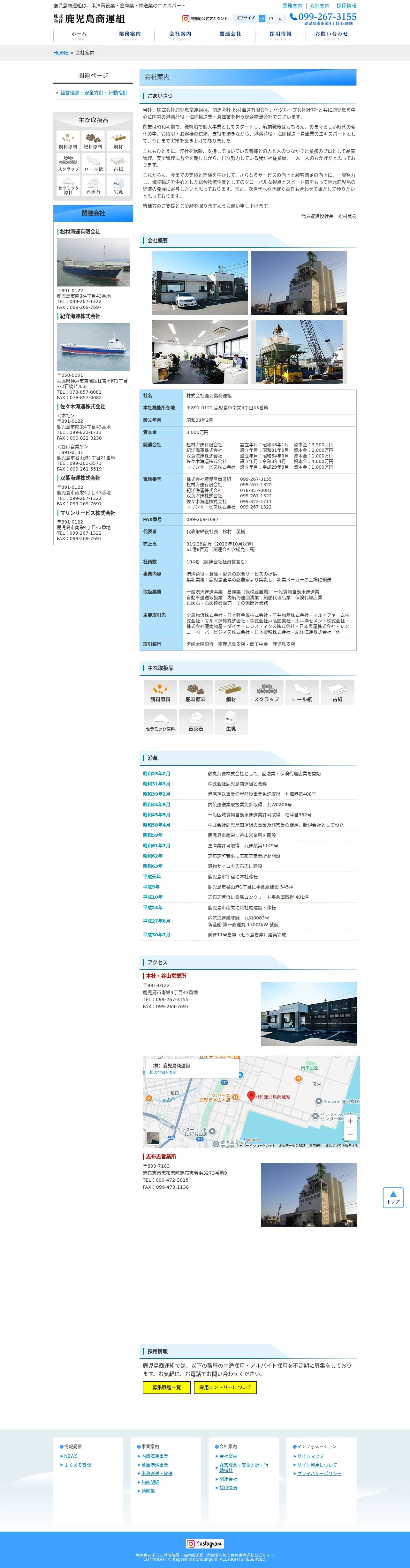Open お問い合わせ Contact in the main navigation
This screenshot has height=1568, width=410.
[331, 35]
